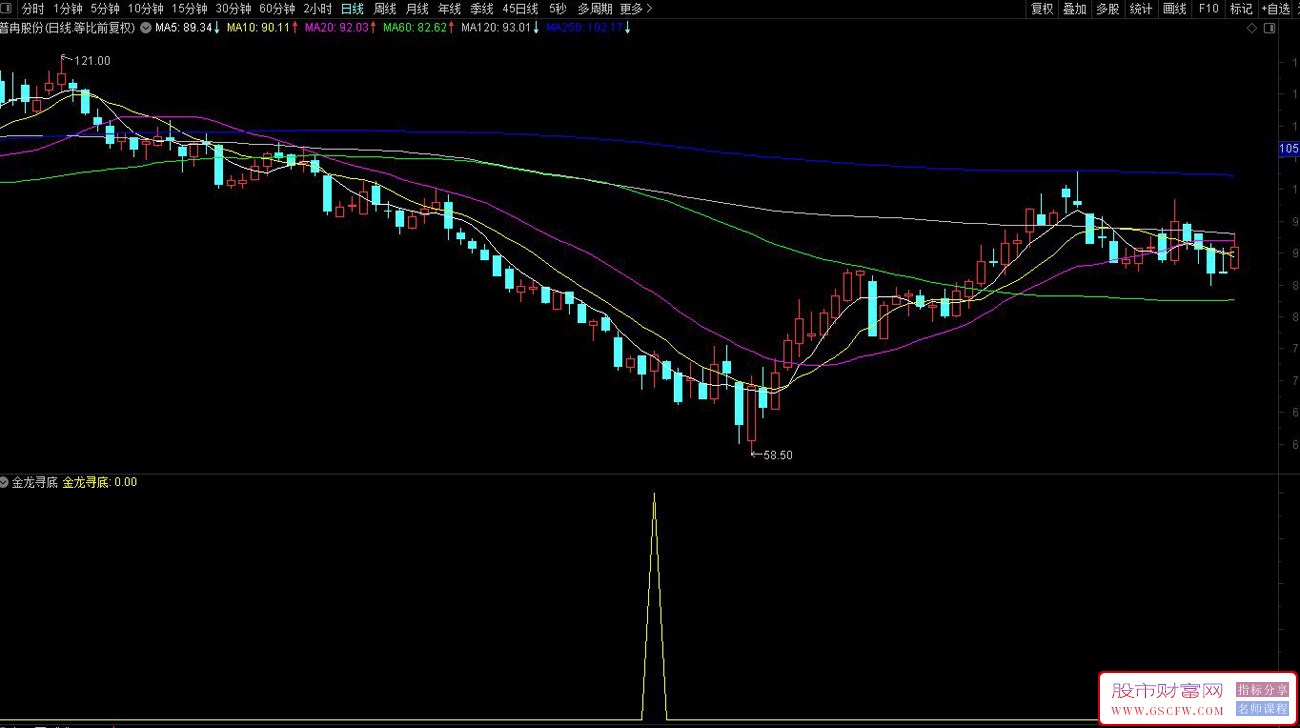1300x728 pixels.
Task: Switch to 周线 weekly chart
Action: 385,8
